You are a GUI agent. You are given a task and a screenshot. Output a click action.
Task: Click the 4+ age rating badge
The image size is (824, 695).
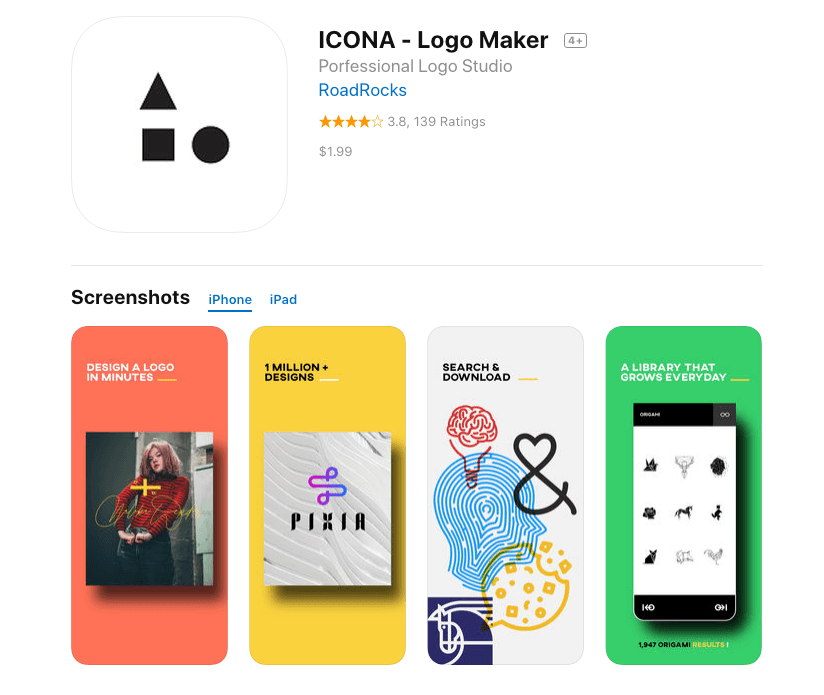[575, 40]
